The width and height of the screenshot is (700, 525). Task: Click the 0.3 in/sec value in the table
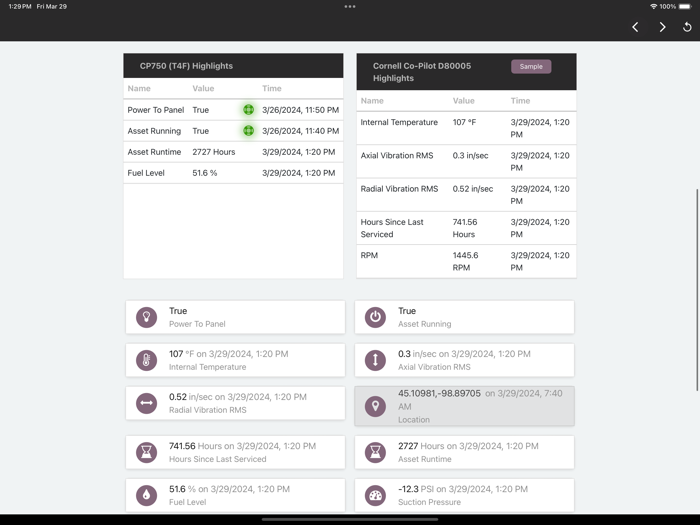point(471,155)
